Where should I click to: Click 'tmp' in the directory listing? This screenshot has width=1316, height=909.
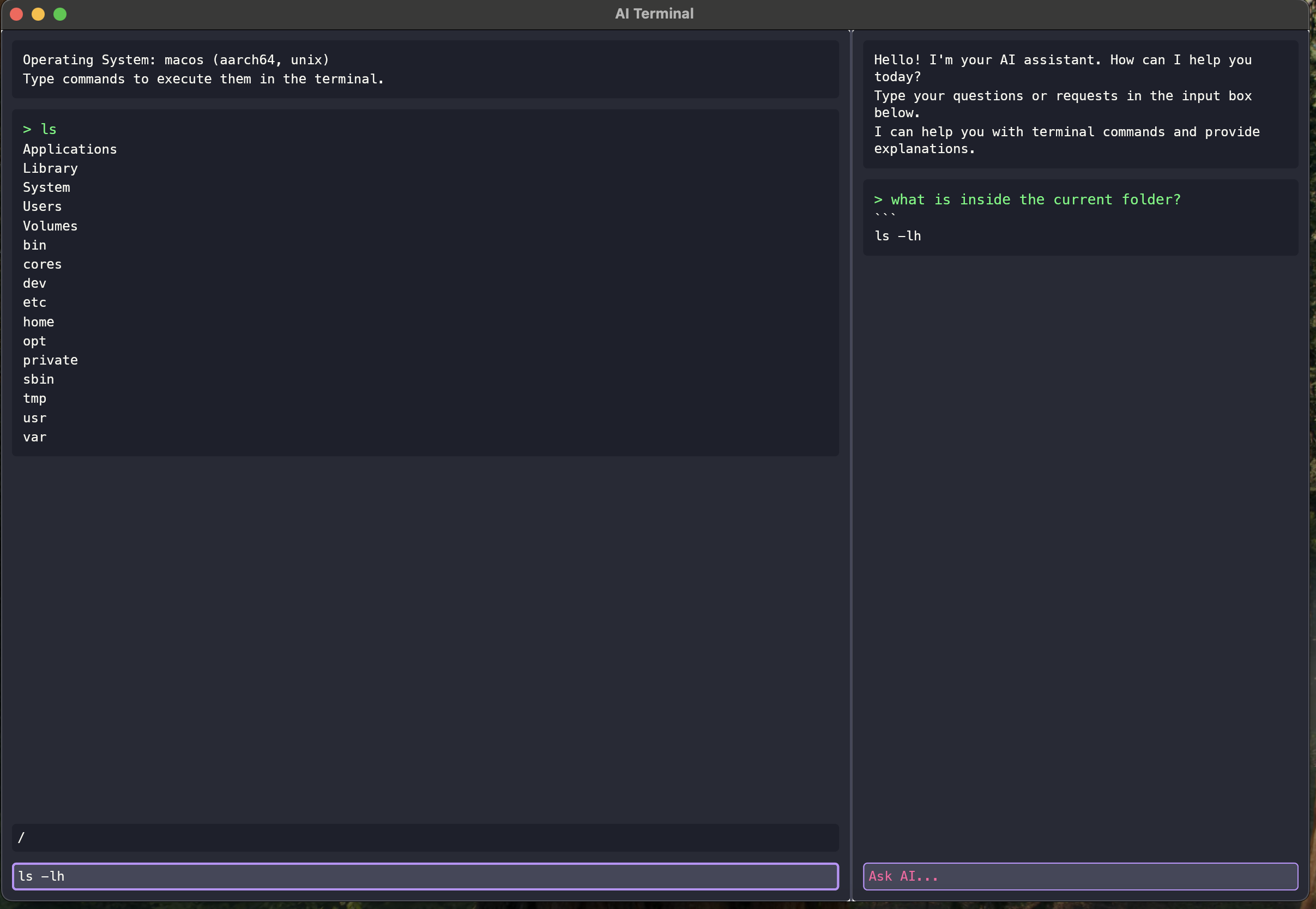click(34, 399)
